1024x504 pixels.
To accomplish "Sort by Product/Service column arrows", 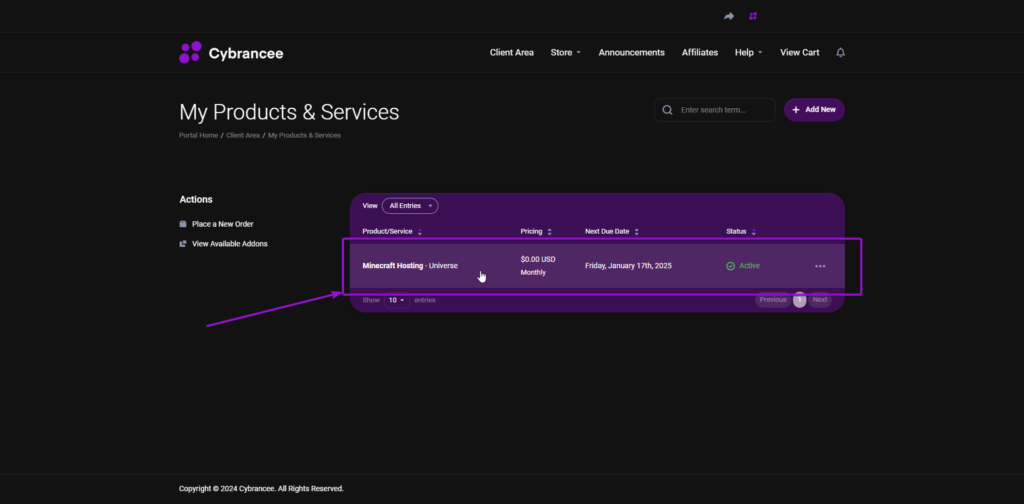I will pos(420,232).
